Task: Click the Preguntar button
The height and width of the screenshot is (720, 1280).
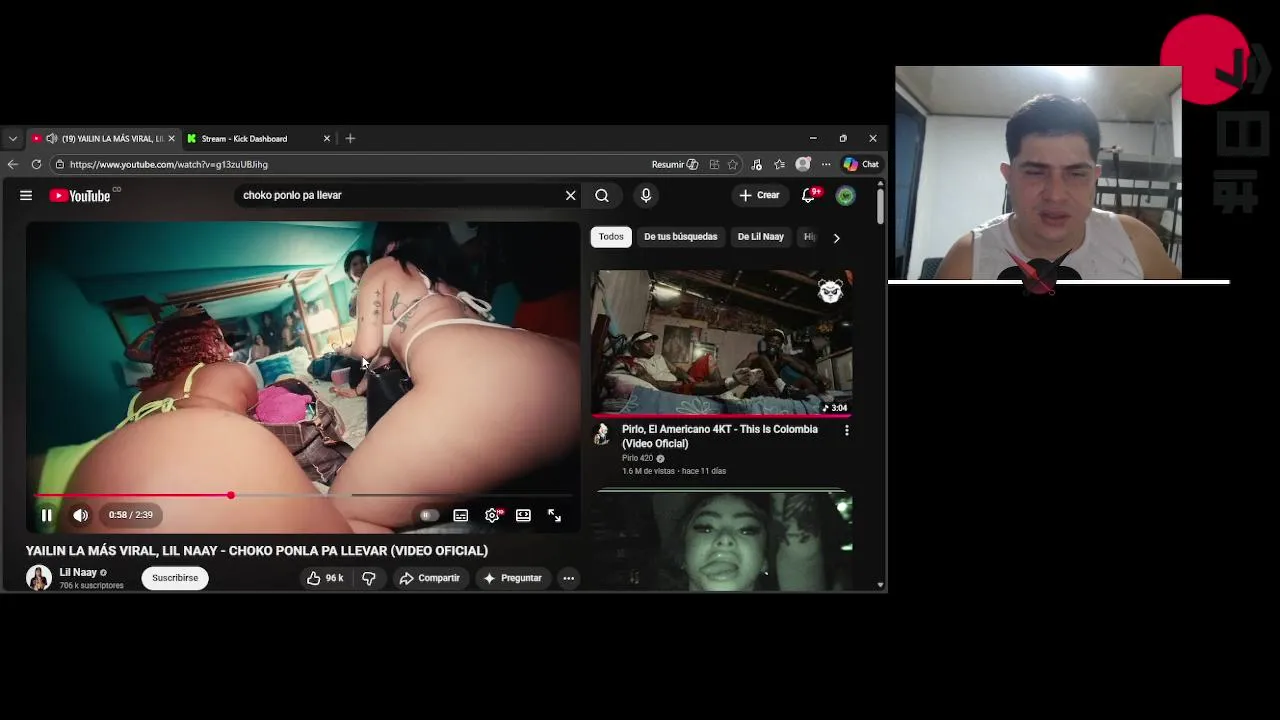Action: [512, 578]
